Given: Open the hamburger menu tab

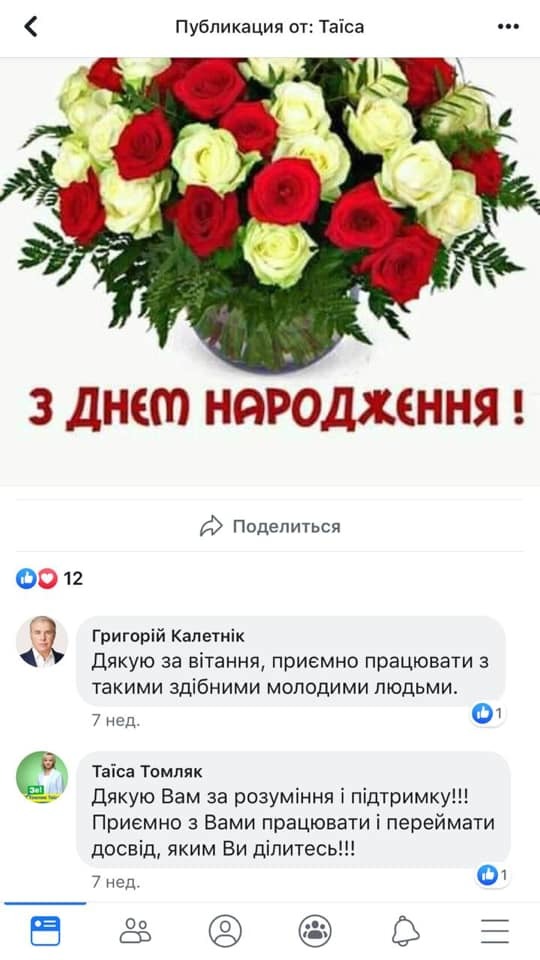Looking at the screenshot, I should 495,931.
